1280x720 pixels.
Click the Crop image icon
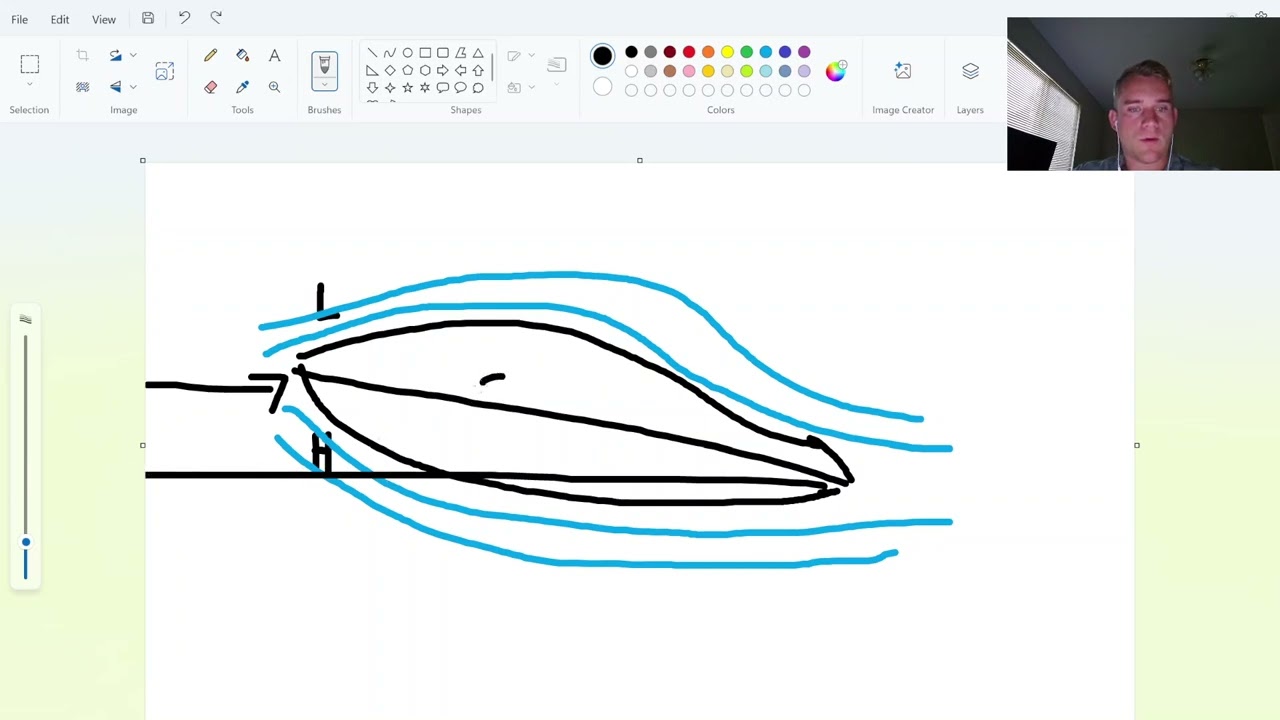(x=83, y=56)
